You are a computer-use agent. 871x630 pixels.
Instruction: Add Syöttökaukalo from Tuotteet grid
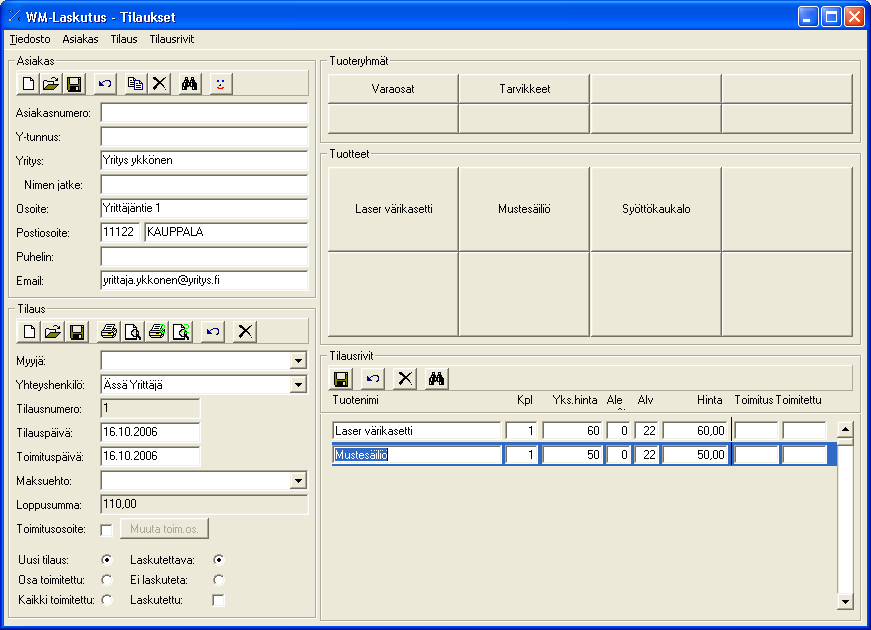tap(656, 209)
